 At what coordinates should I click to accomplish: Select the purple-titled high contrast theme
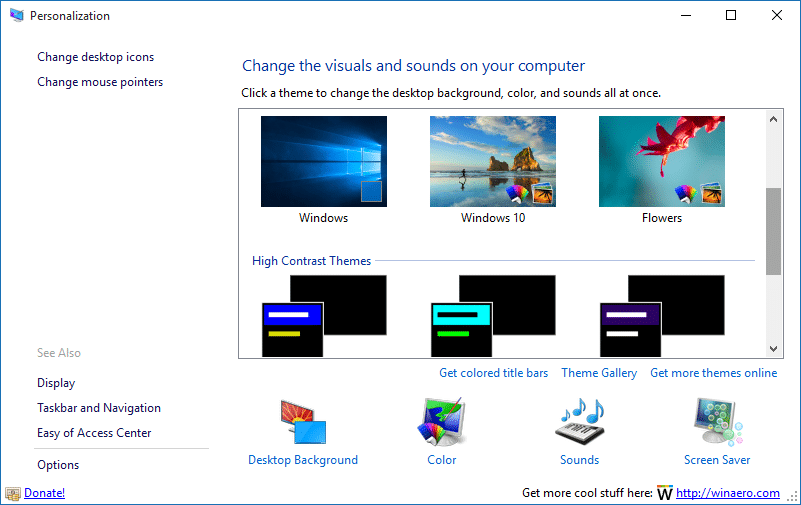(662, 316)
